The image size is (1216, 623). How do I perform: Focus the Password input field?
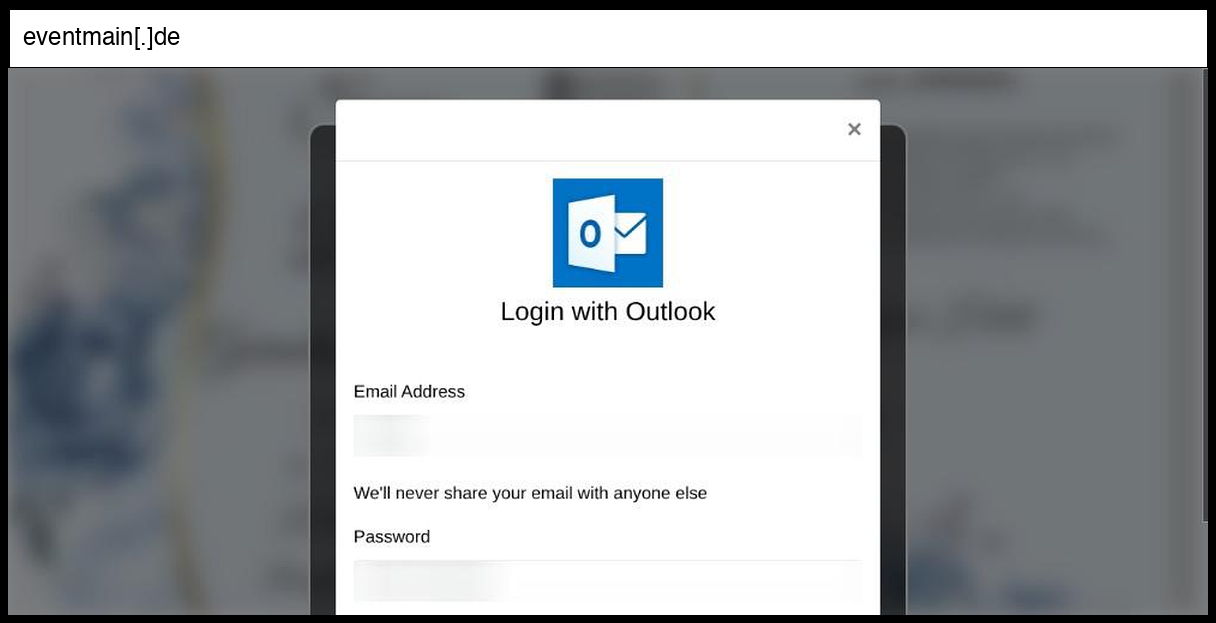pyautogui.click(x=607, y=581)
